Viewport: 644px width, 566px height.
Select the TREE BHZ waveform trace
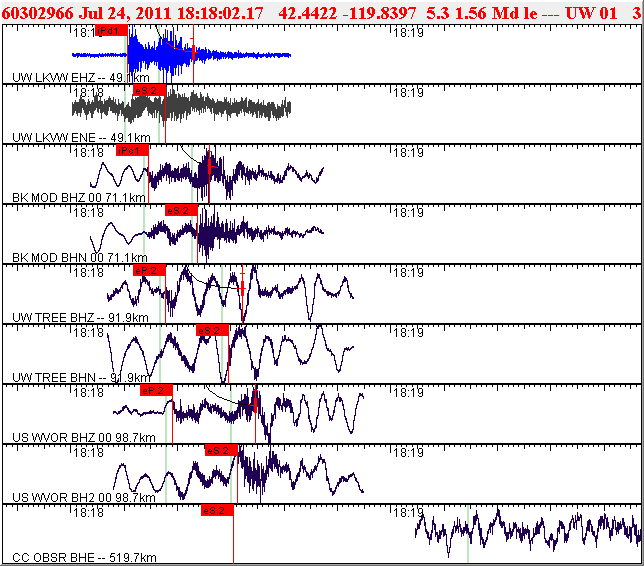[230, 294]
